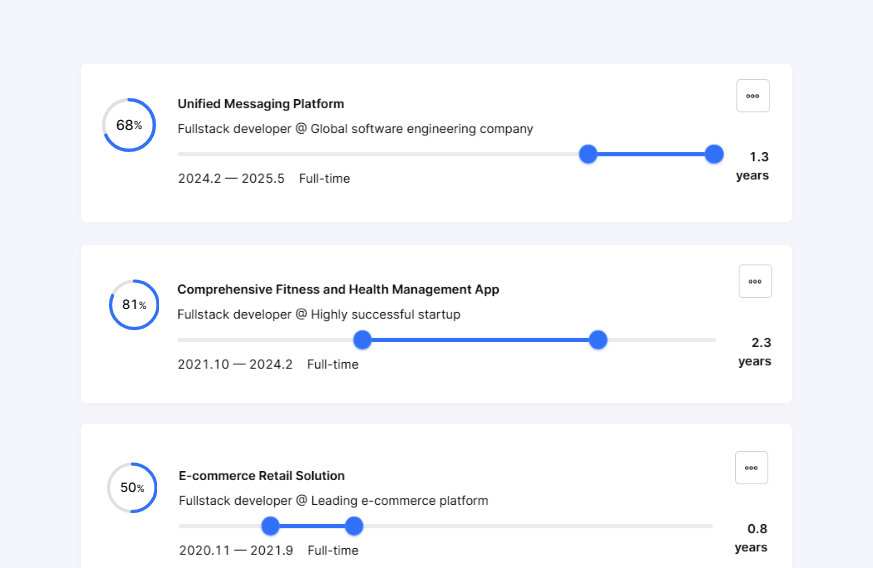The width and height of the screenshot is (873, 568).
Task: Click the 1.3 years duration label
Action: tap(752, 166)
